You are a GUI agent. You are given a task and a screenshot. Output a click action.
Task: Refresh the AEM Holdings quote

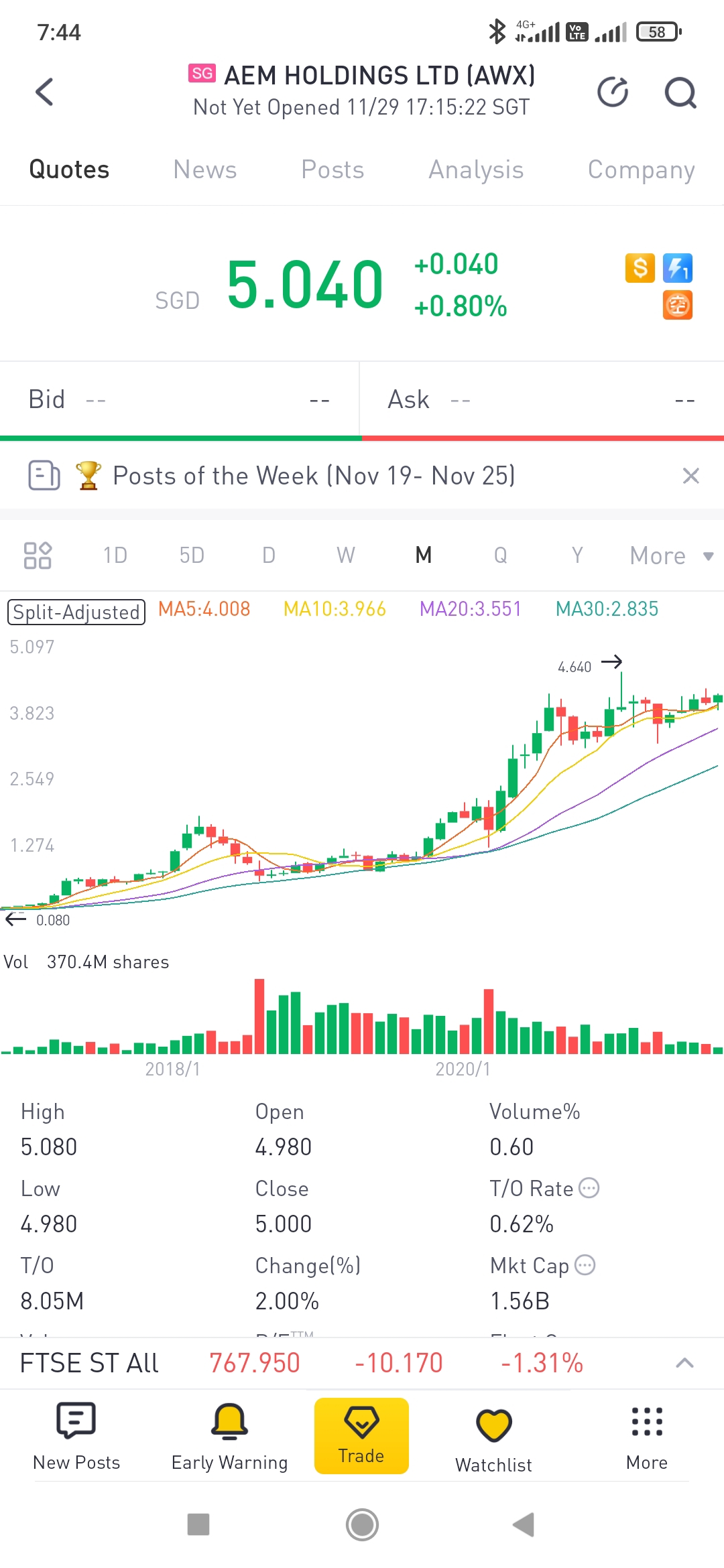[613, 92]
